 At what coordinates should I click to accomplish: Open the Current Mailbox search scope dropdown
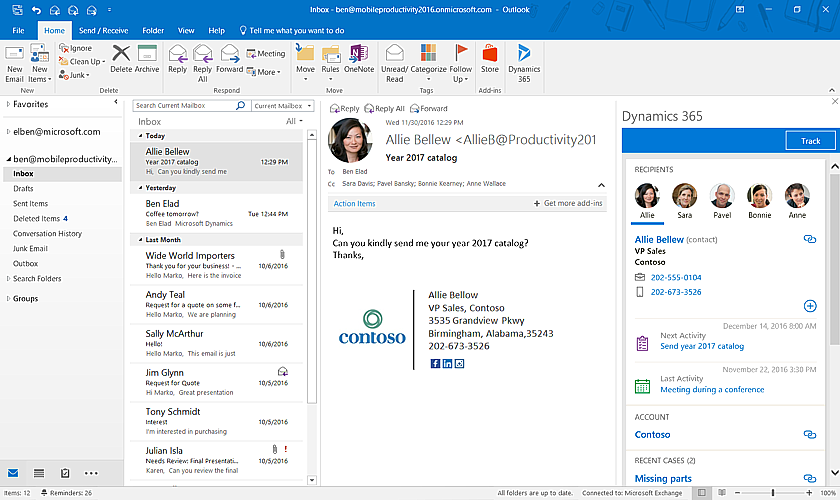282,106
